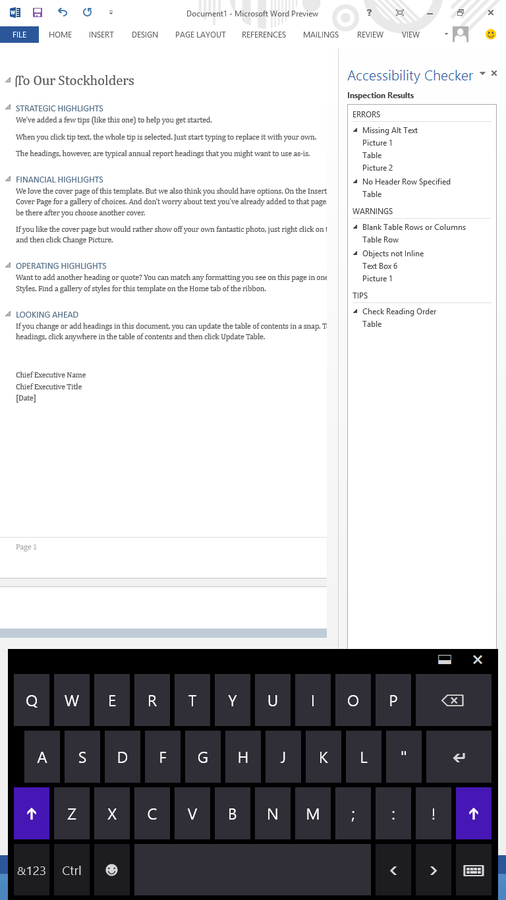Collapse the Objects not Inline group
Viewport: 506px width, 900px height.
coord(356,253)
